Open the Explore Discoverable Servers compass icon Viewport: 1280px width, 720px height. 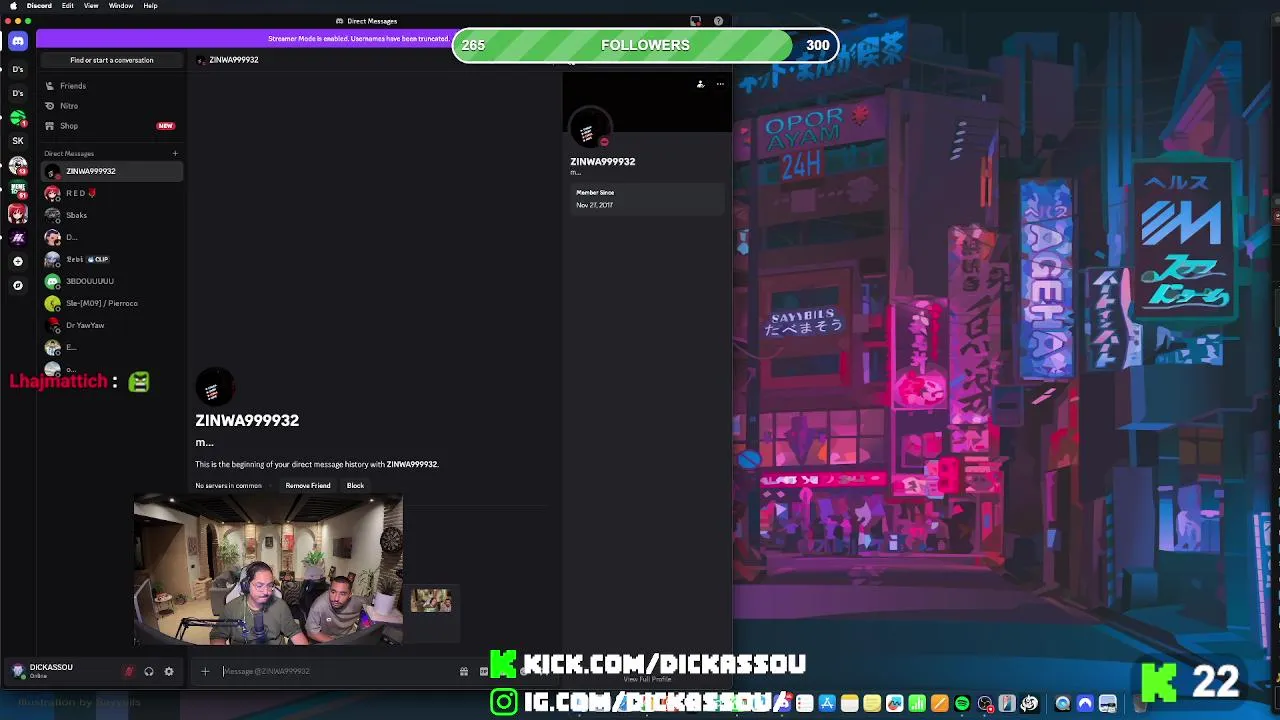(x=18, y=285)
